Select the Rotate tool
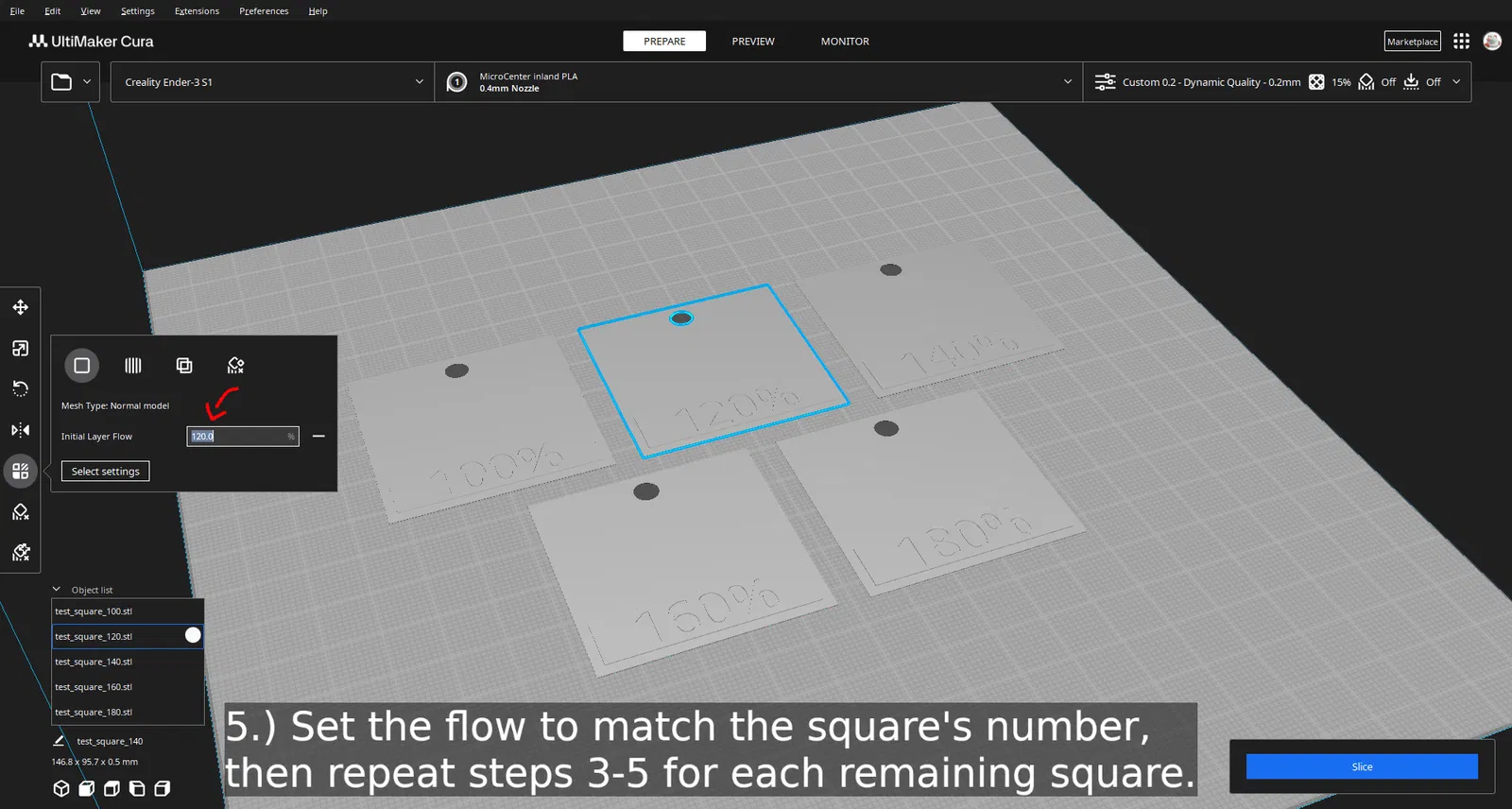1512x809 pixels. pyautogui.click(x=20, y=388)
